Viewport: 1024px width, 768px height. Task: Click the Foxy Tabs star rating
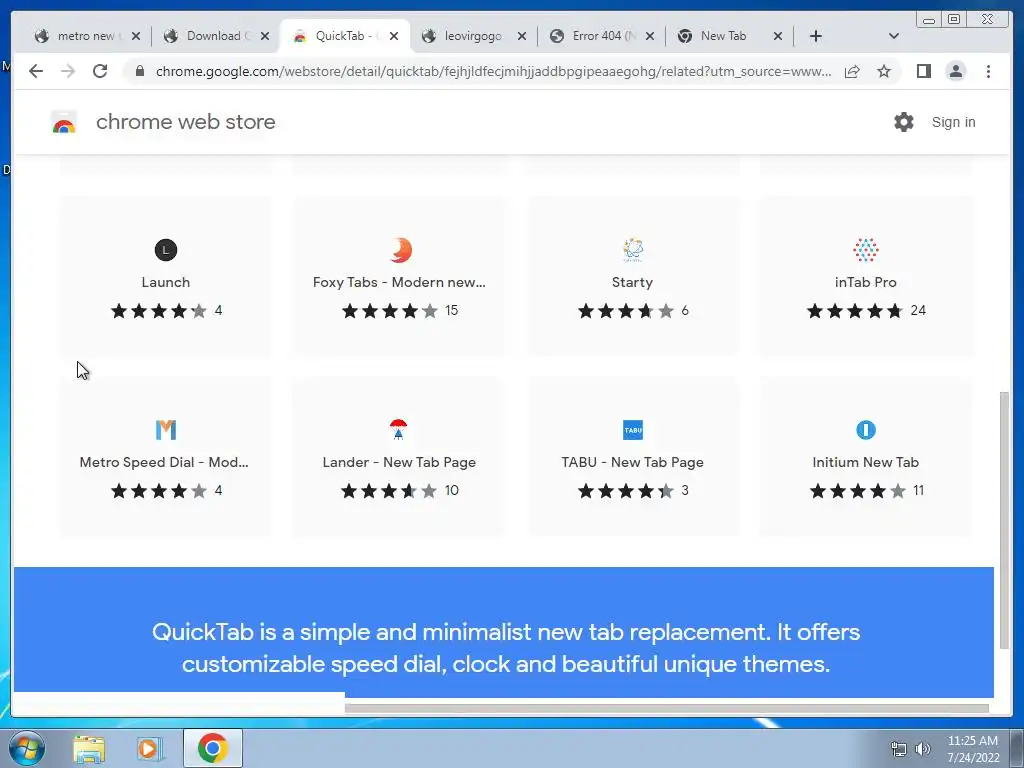[x=390, y=311]
